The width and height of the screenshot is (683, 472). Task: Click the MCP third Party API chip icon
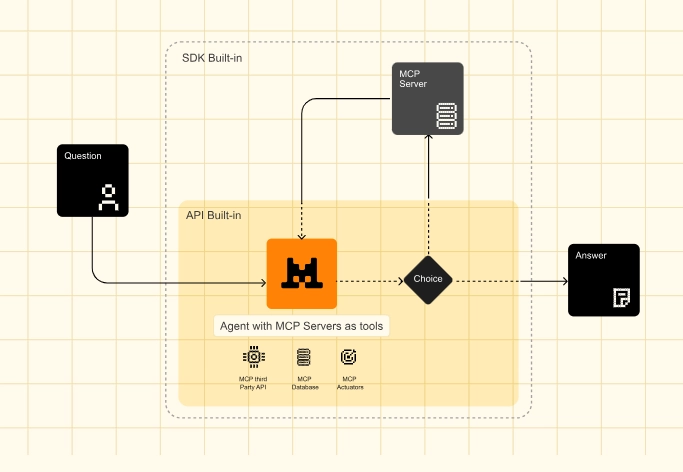coord(254,357)
